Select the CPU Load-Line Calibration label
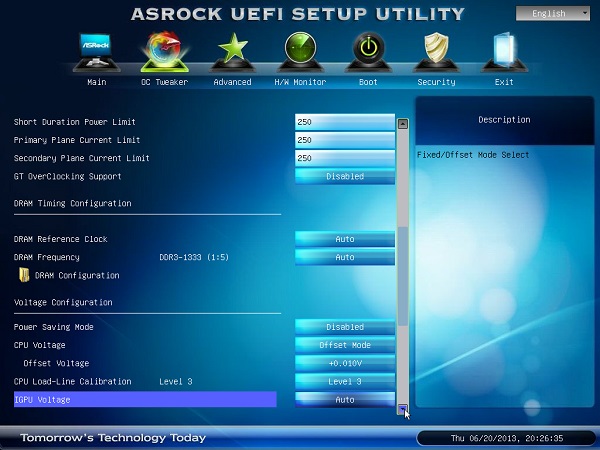 (x=72, y=382)
